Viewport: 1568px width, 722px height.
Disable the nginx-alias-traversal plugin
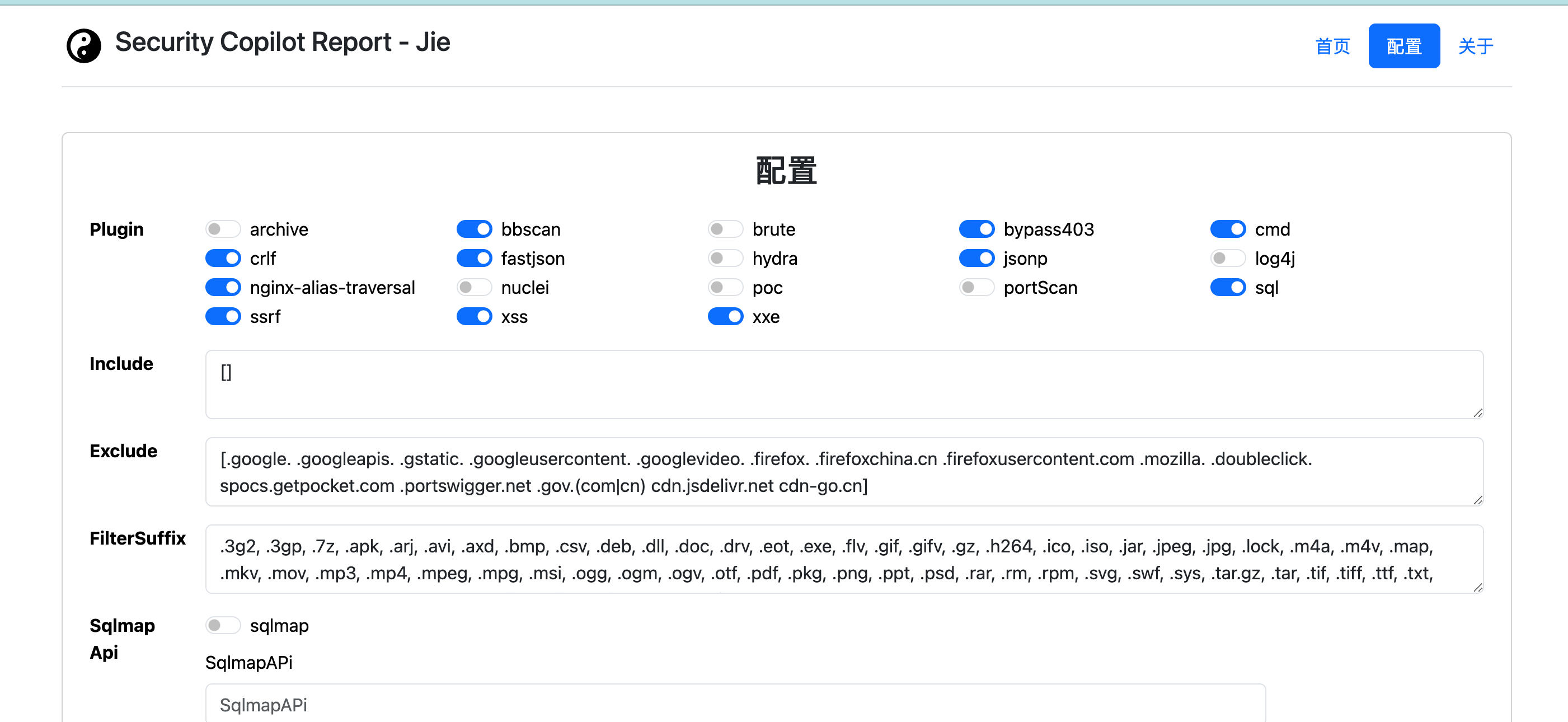(x=223, y=287)
